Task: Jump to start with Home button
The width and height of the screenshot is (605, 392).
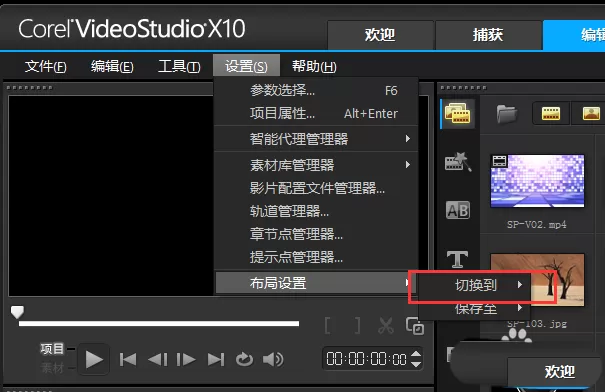Action: pyautogui.click(x=128, y=360)
